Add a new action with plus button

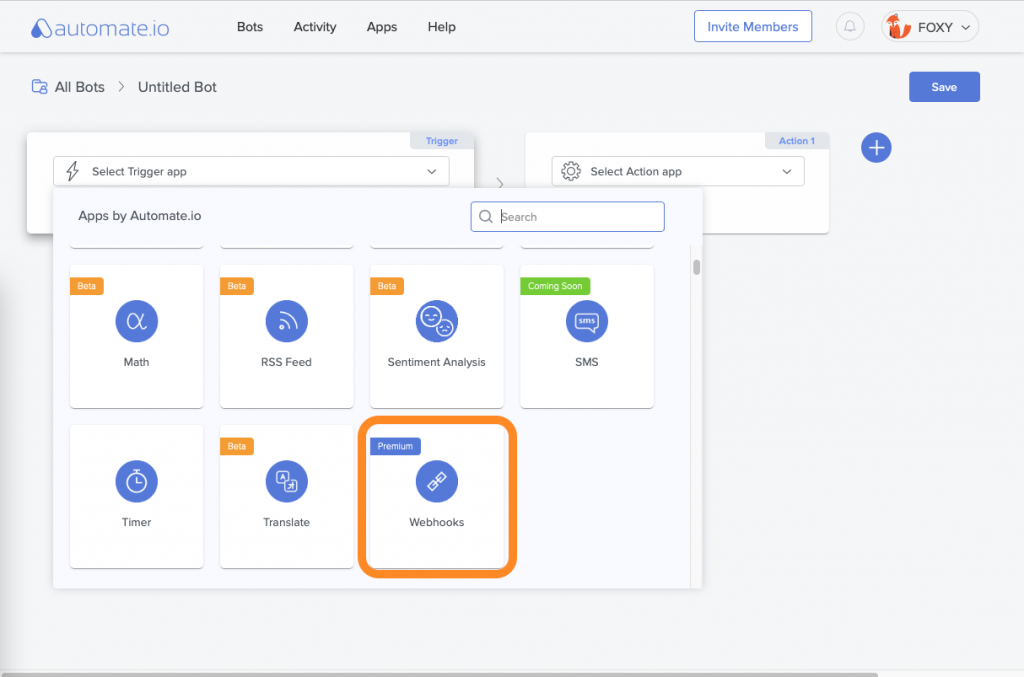[876, 148]
